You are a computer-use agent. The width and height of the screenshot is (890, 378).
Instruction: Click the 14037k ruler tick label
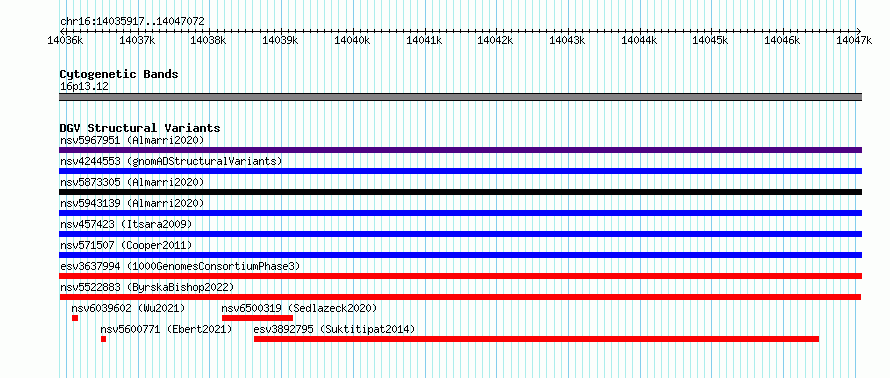click(137, 40)
